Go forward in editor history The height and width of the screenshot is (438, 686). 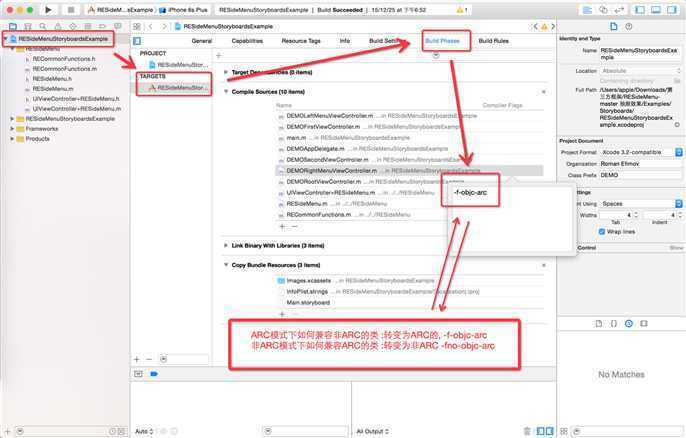click(x=164, y=27)
